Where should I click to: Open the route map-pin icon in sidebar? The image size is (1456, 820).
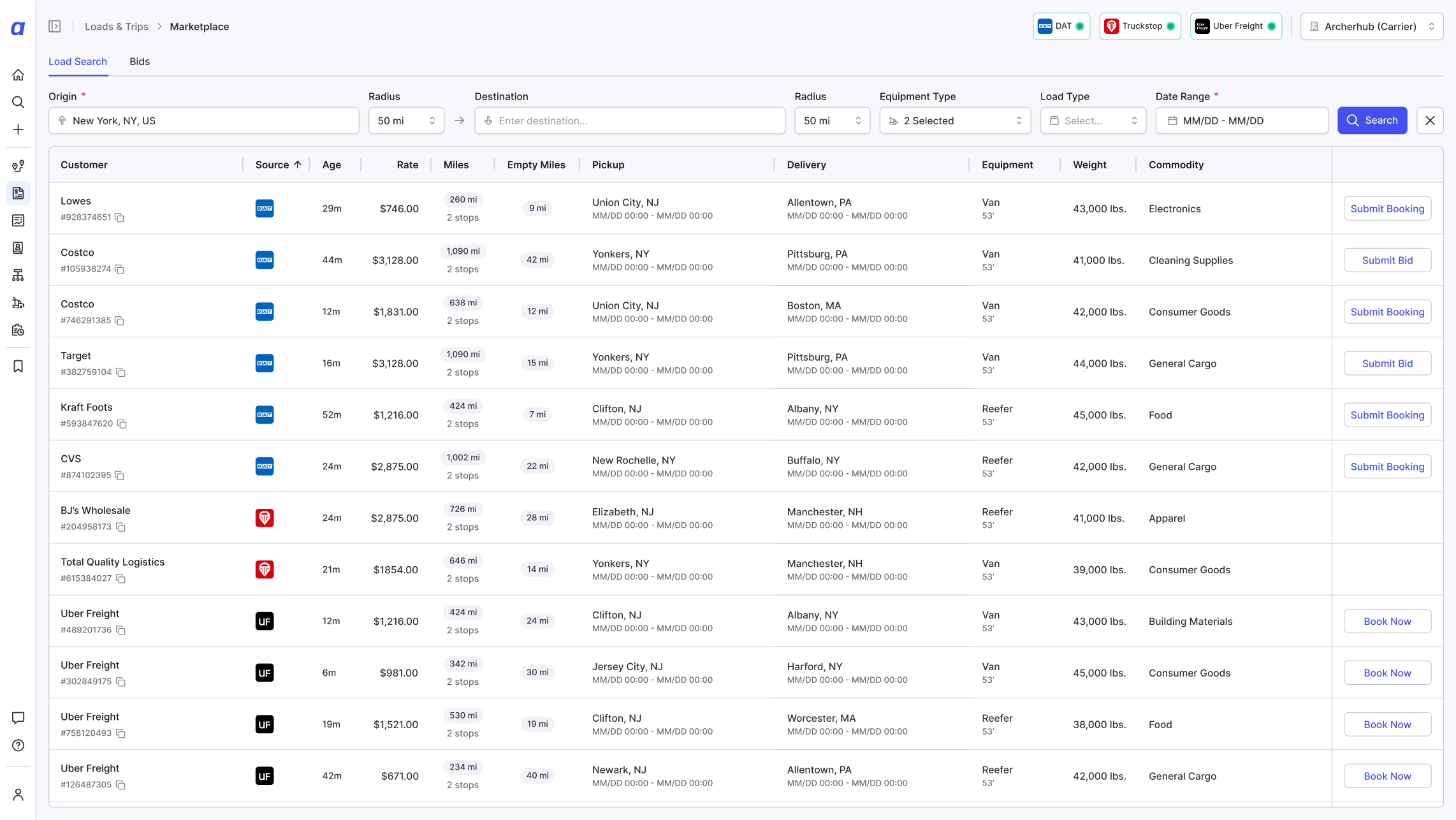pos(18,166)
